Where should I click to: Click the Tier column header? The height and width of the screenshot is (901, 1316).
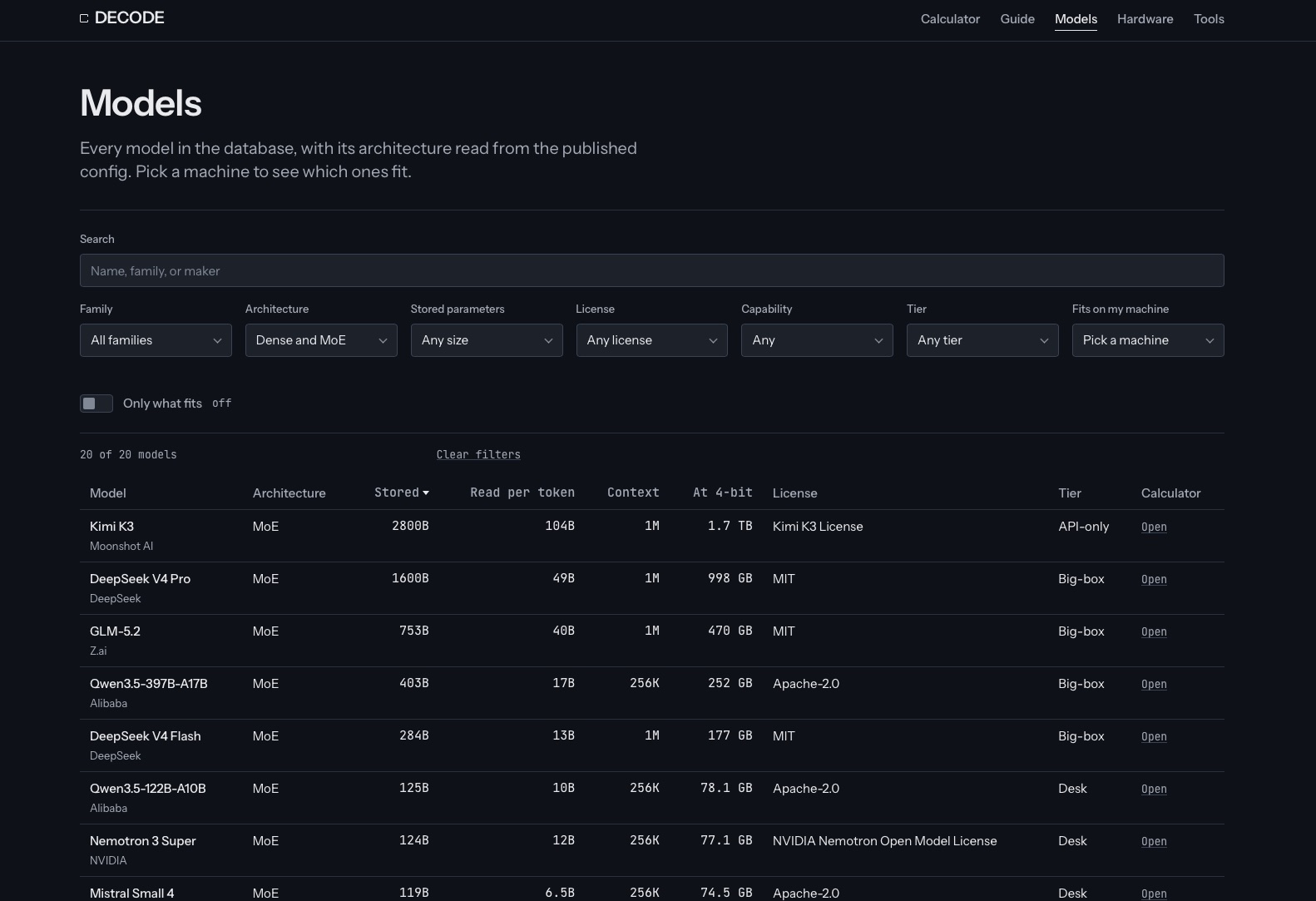1070,493
